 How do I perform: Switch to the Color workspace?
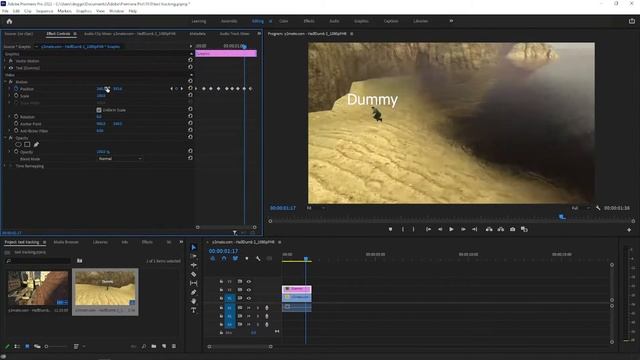(283, 21)
